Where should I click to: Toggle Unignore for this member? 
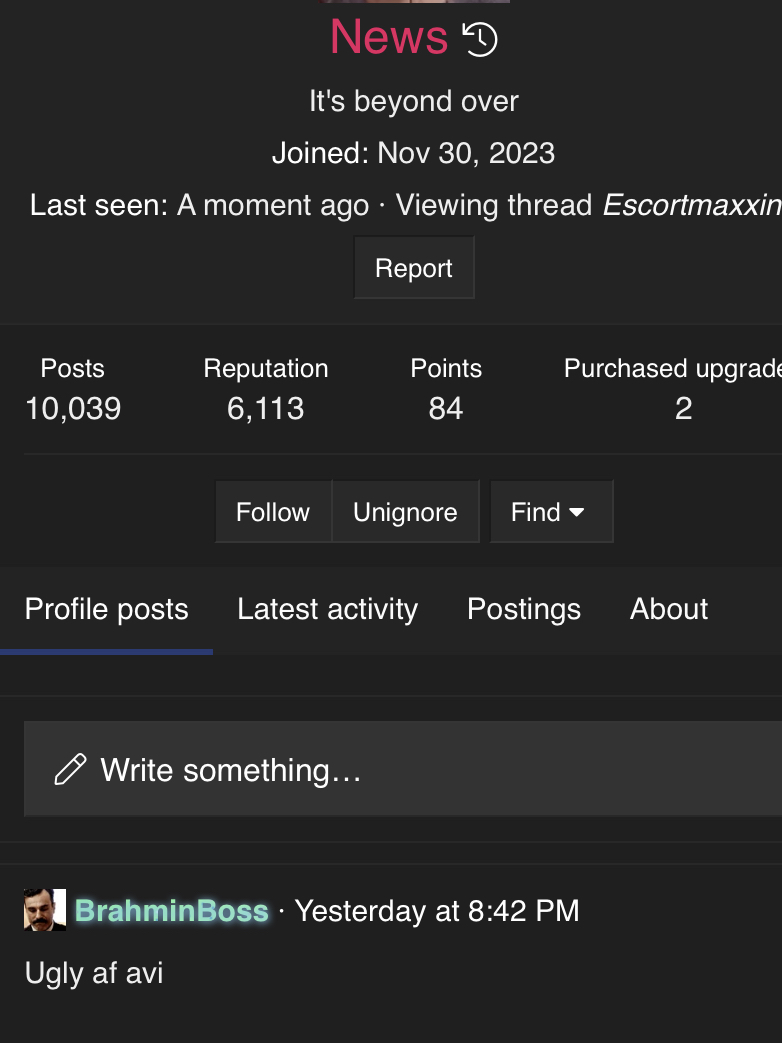click(x=405, y=512)
